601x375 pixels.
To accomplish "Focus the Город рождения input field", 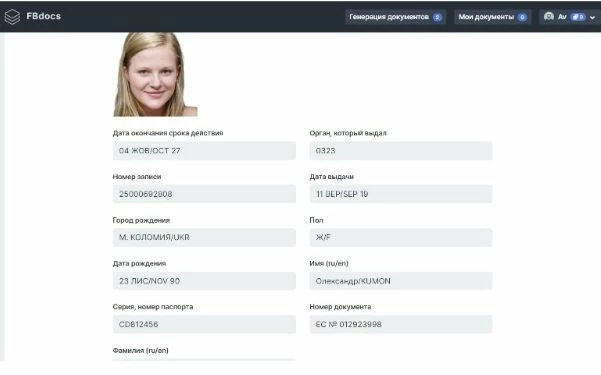I will point(204,237).
